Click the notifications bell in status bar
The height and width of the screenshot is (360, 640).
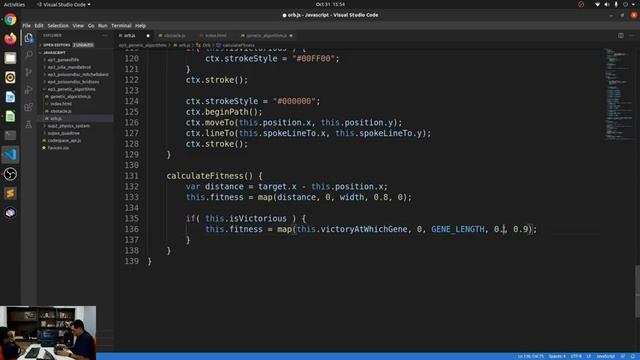click(633, 356)
